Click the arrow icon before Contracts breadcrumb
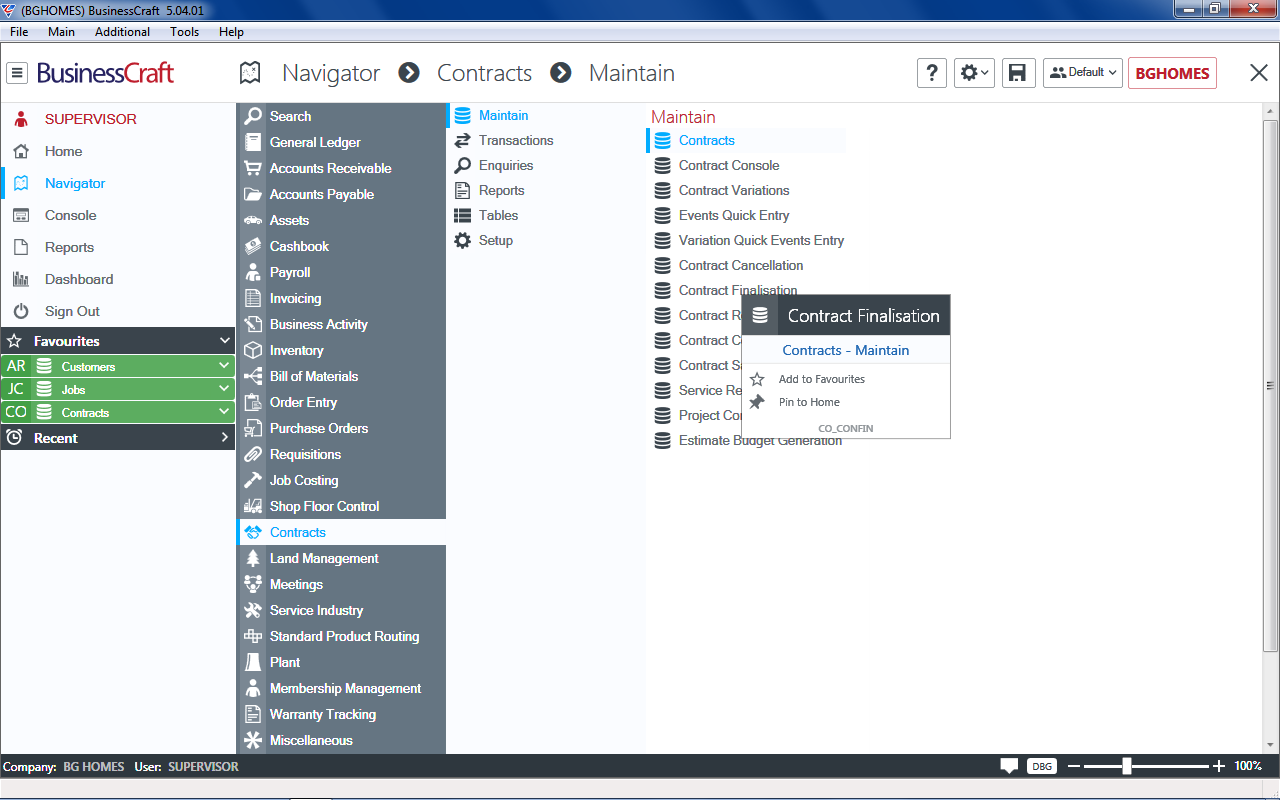The width and height of the screenshot is (1280, 800). point(408,73)
